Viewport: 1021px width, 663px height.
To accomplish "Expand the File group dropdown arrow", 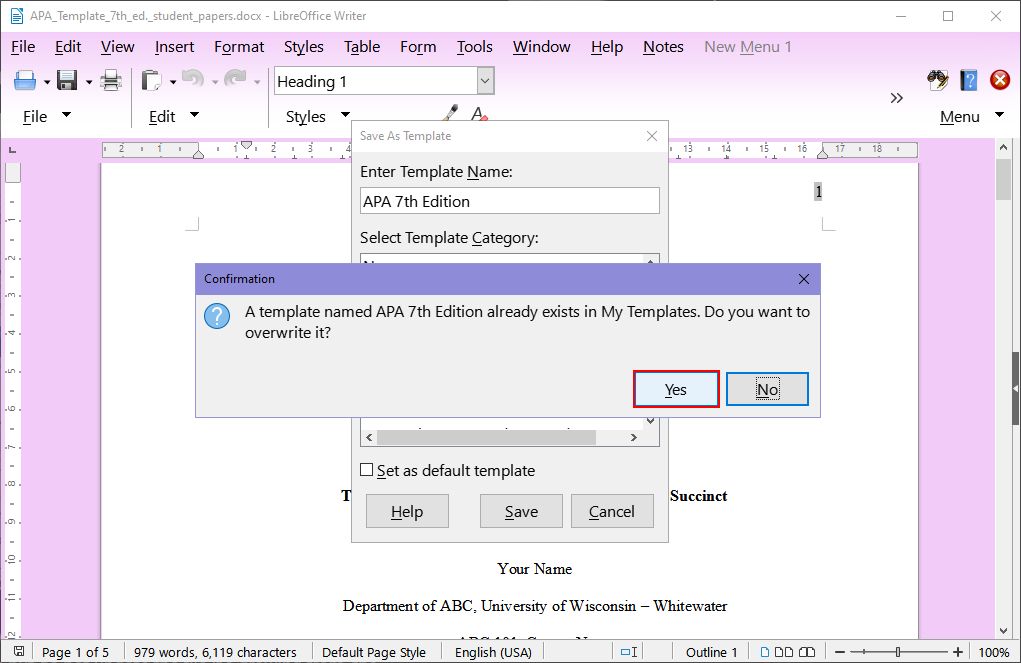I will (x=66, y=115).
